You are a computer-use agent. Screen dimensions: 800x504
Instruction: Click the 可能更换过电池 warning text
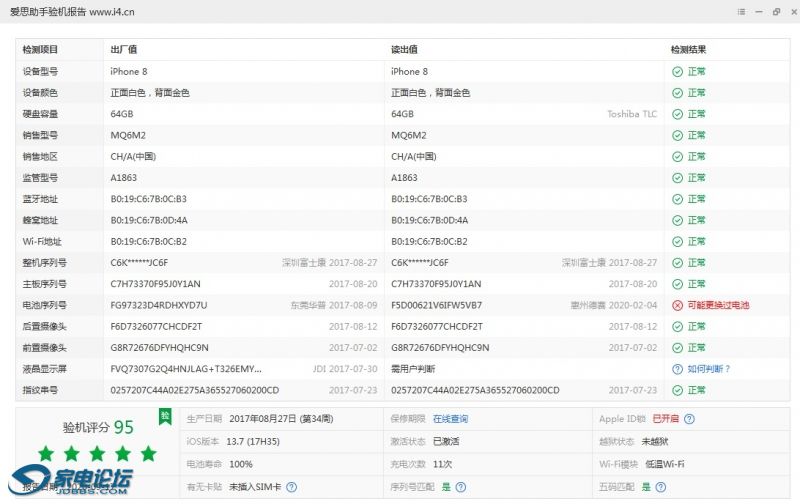coord(718,305)
